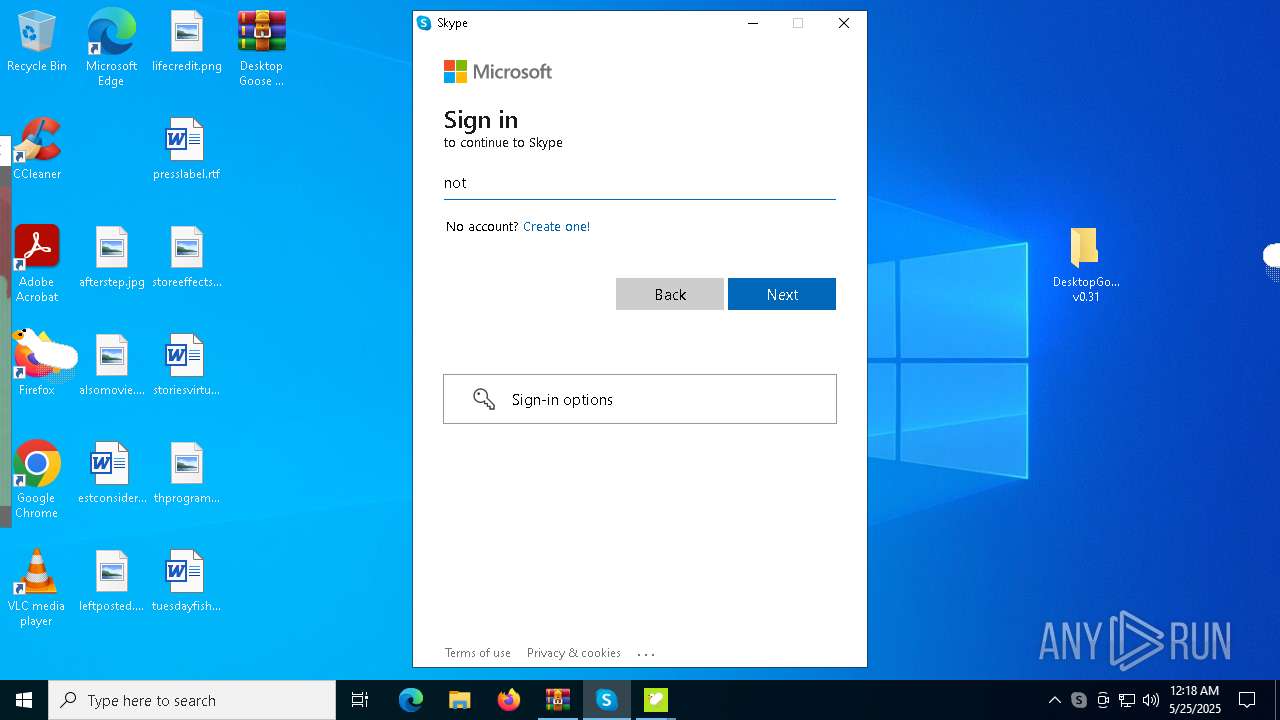Show hidden tray icons chevron

coord(1055,700)
